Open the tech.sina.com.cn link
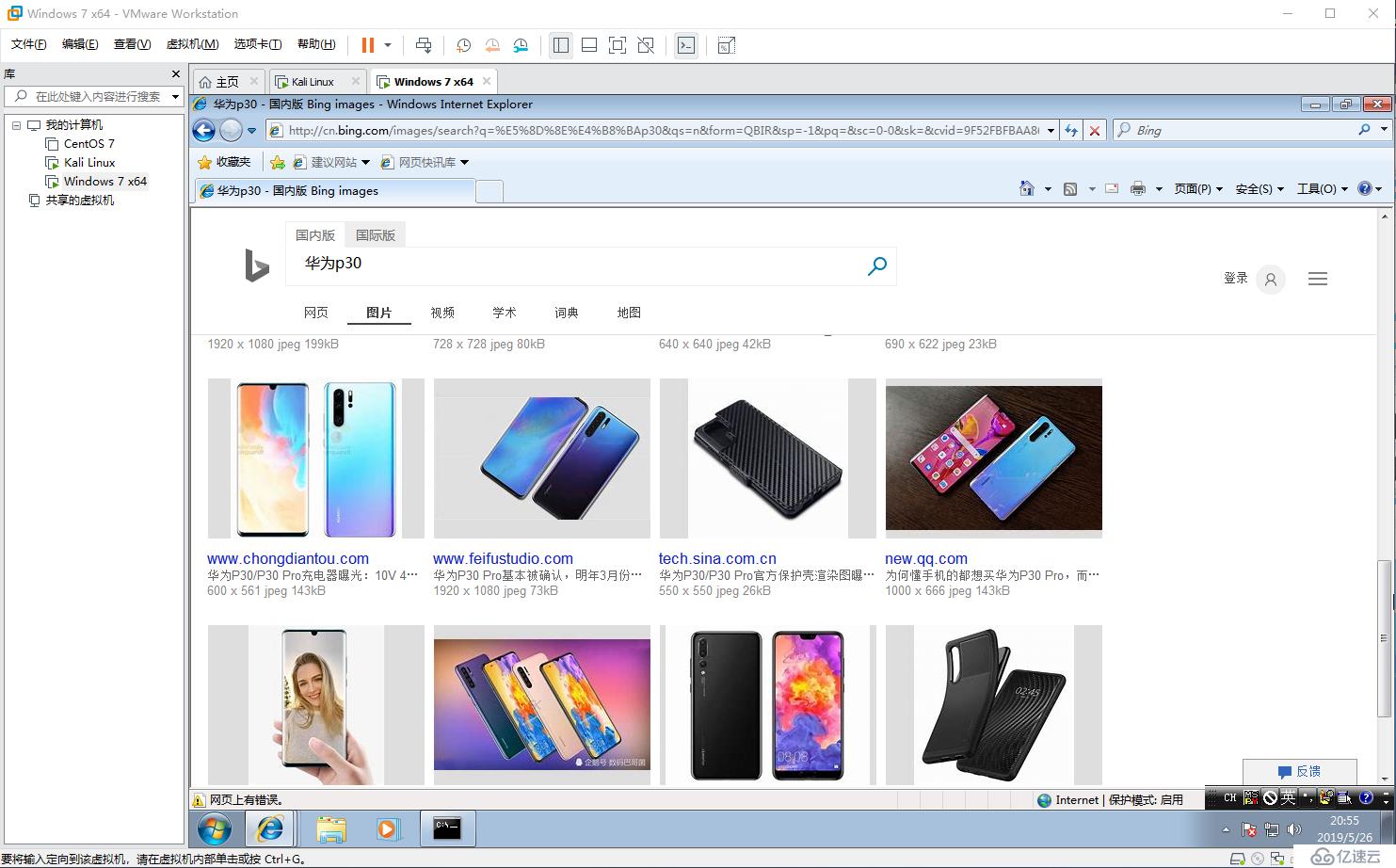The height and width of the screenshot is (868, 1396). [x=717, y=558]
